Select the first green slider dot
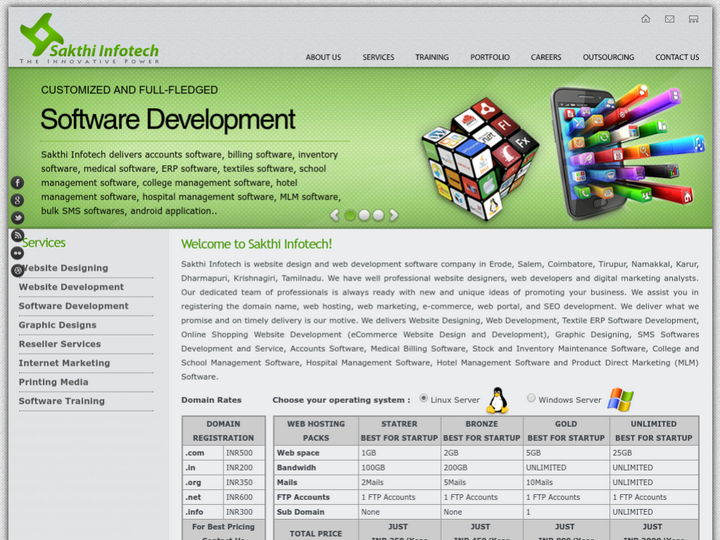Image resolution: width=720 pixels, height=540 pixels. [x=350, y=215]
